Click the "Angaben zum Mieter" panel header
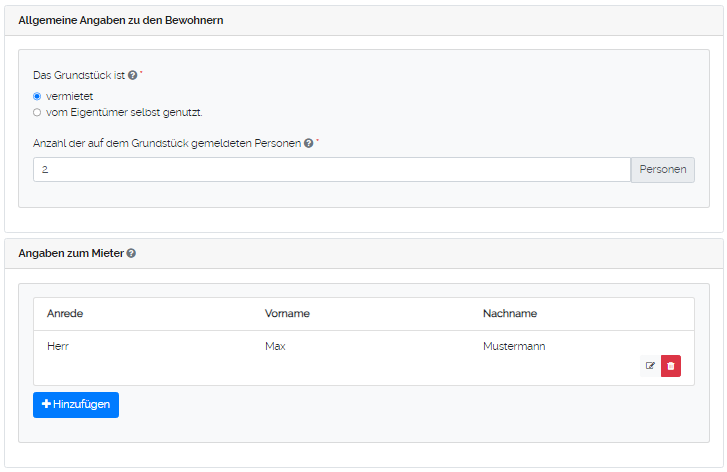The height and width of the screenshot is (472, 727). 70,254
